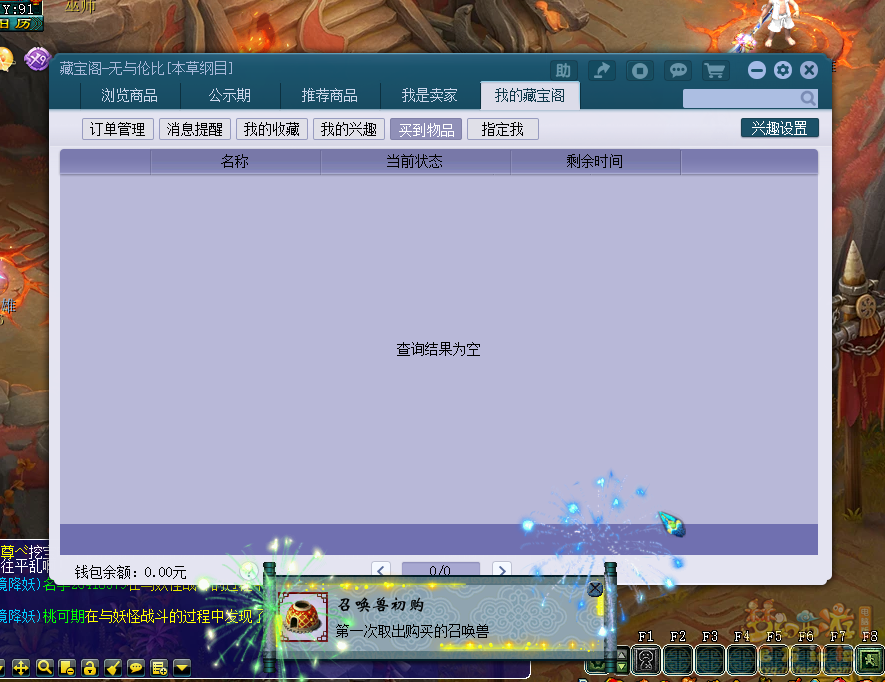Image resolution: width=885 pixels, height=682 pixels.
Task: Click the F6 skill slot
Action: click(806, 659)
